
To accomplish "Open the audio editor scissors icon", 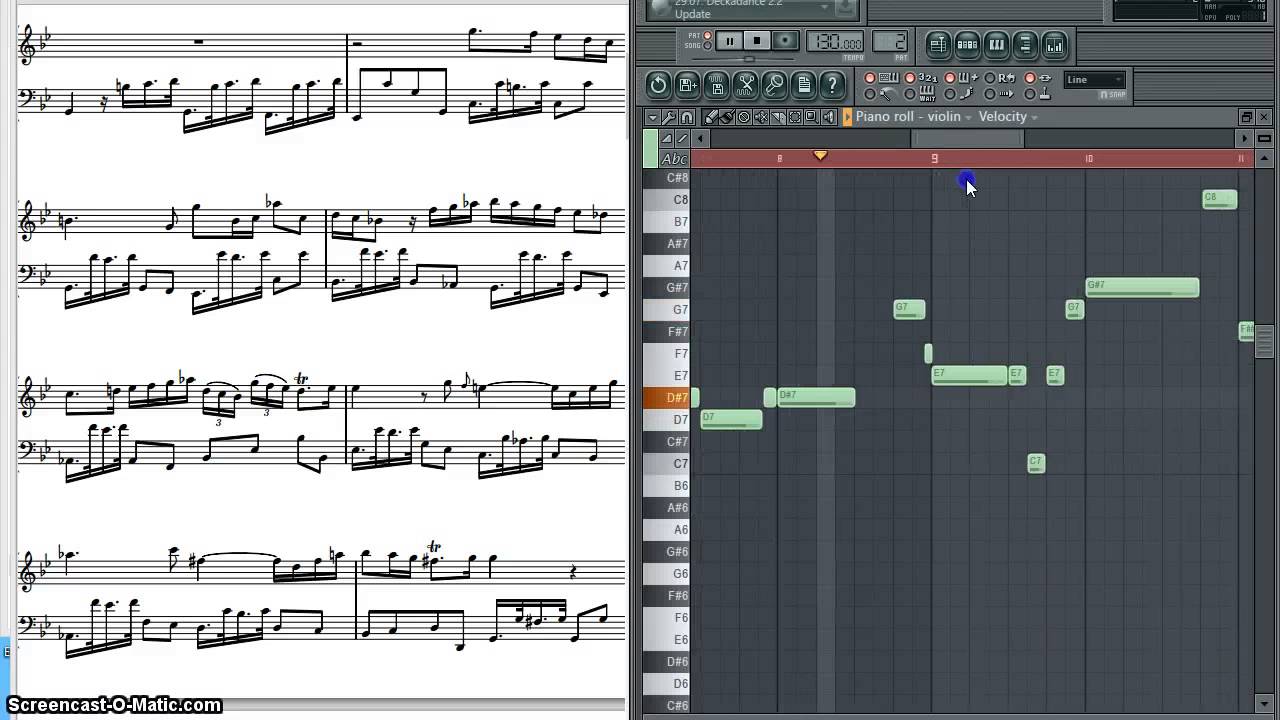I will pos(746,85).
